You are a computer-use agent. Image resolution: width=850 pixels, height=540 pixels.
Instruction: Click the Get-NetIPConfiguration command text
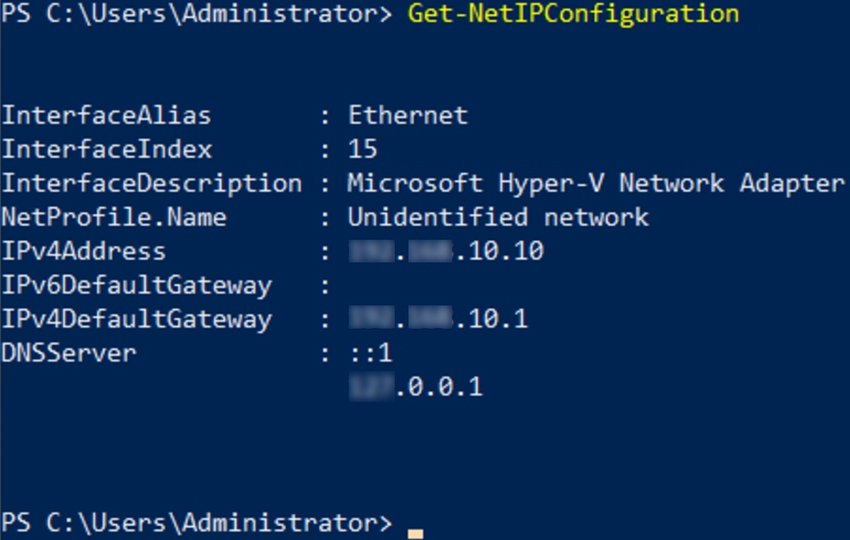coord(573,14)
